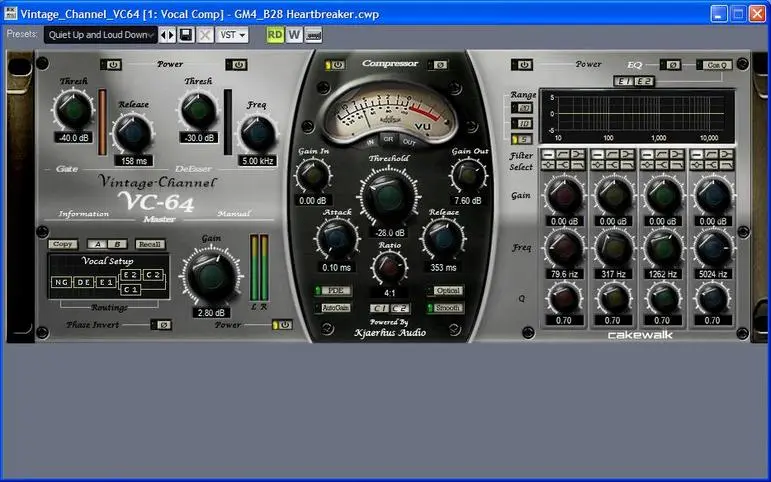Click the E2 block in Vocal Setup routing
This screenshot has height=482, width=771.
coord(130,274)
